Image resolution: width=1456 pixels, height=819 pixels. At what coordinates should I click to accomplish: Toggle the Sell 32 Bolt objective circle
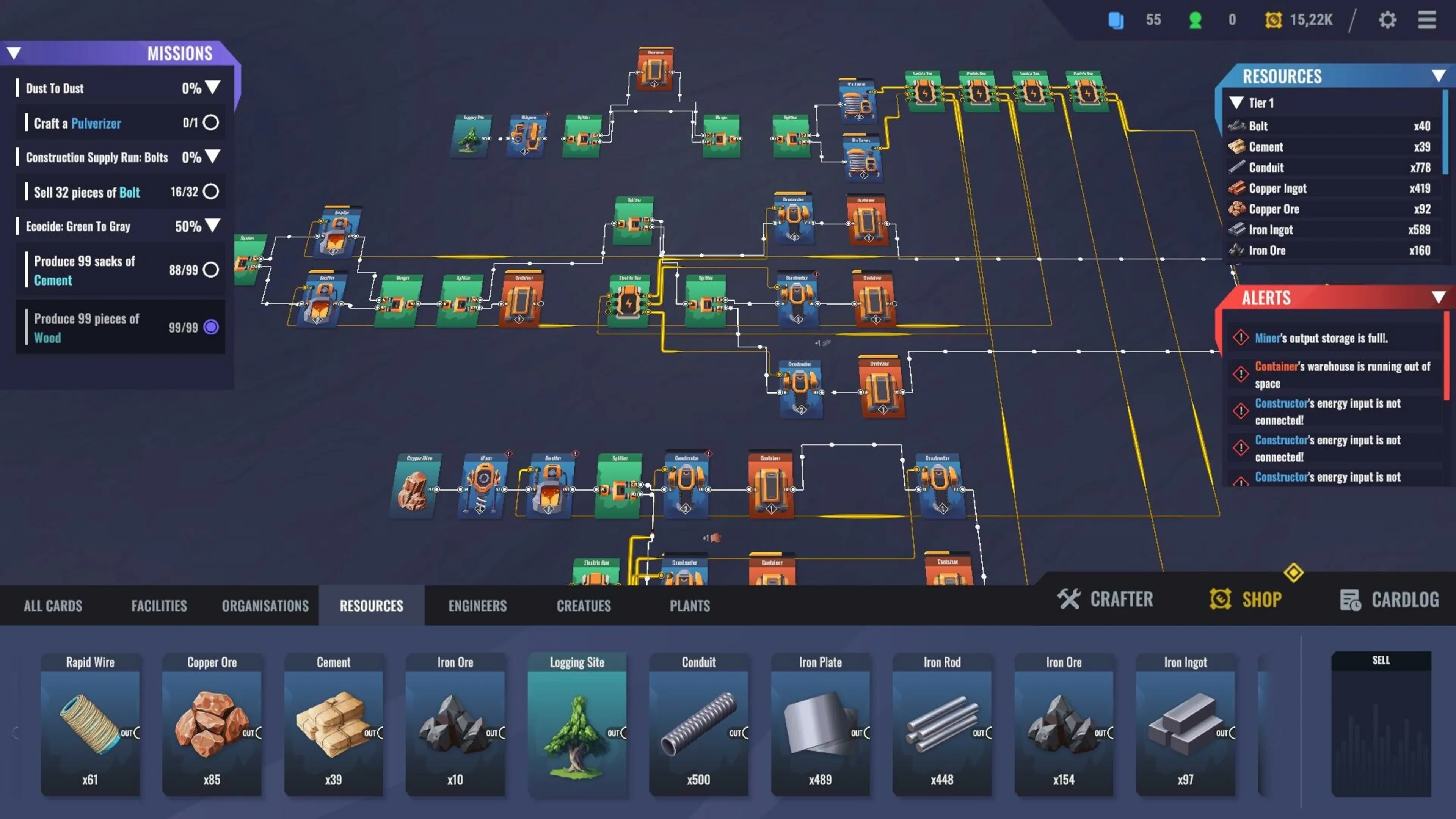[x=211, y=191]
